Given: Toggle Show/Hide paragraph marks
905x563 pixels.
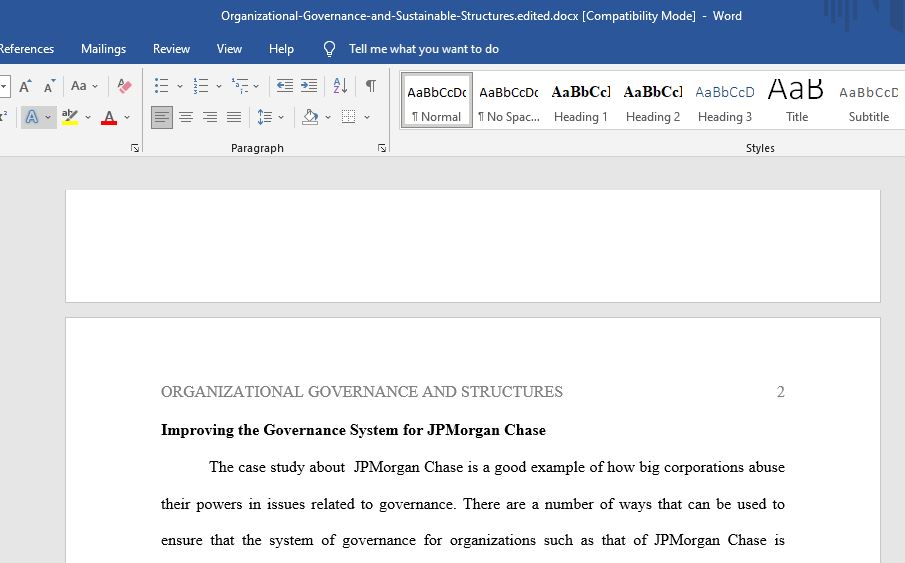Looking at the screenshot, I should [371, 86].
